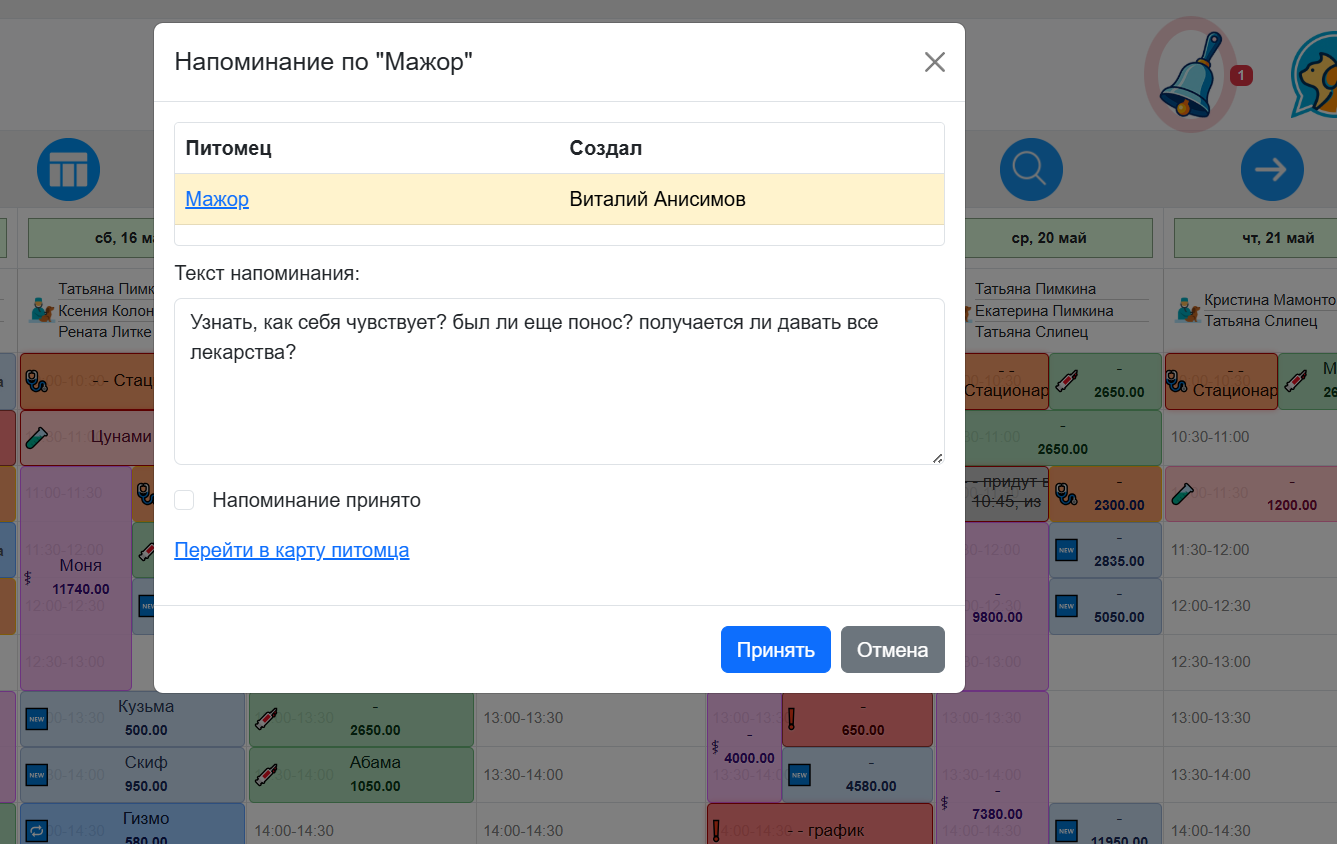Follow Перейти в карту питомца link
1337x844 pixels.
point(292,550)
